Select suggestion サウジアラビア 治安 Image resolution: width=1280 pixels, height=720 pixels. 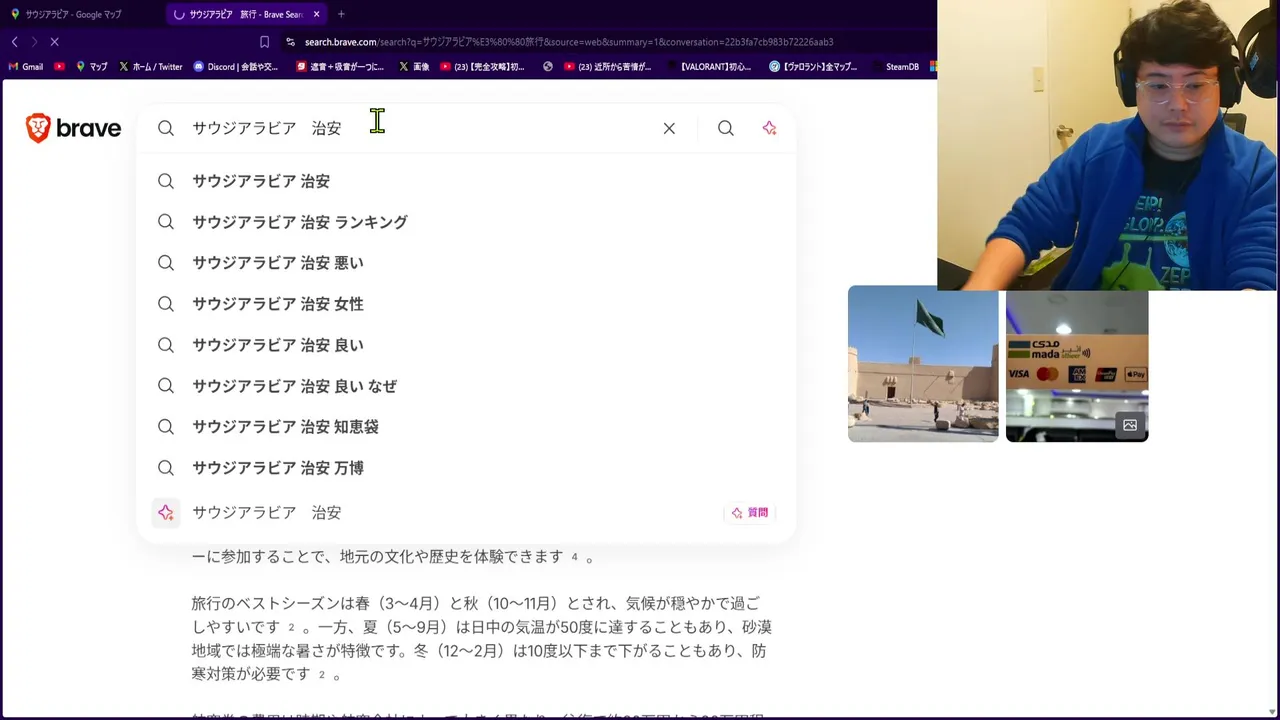[466, 181]
